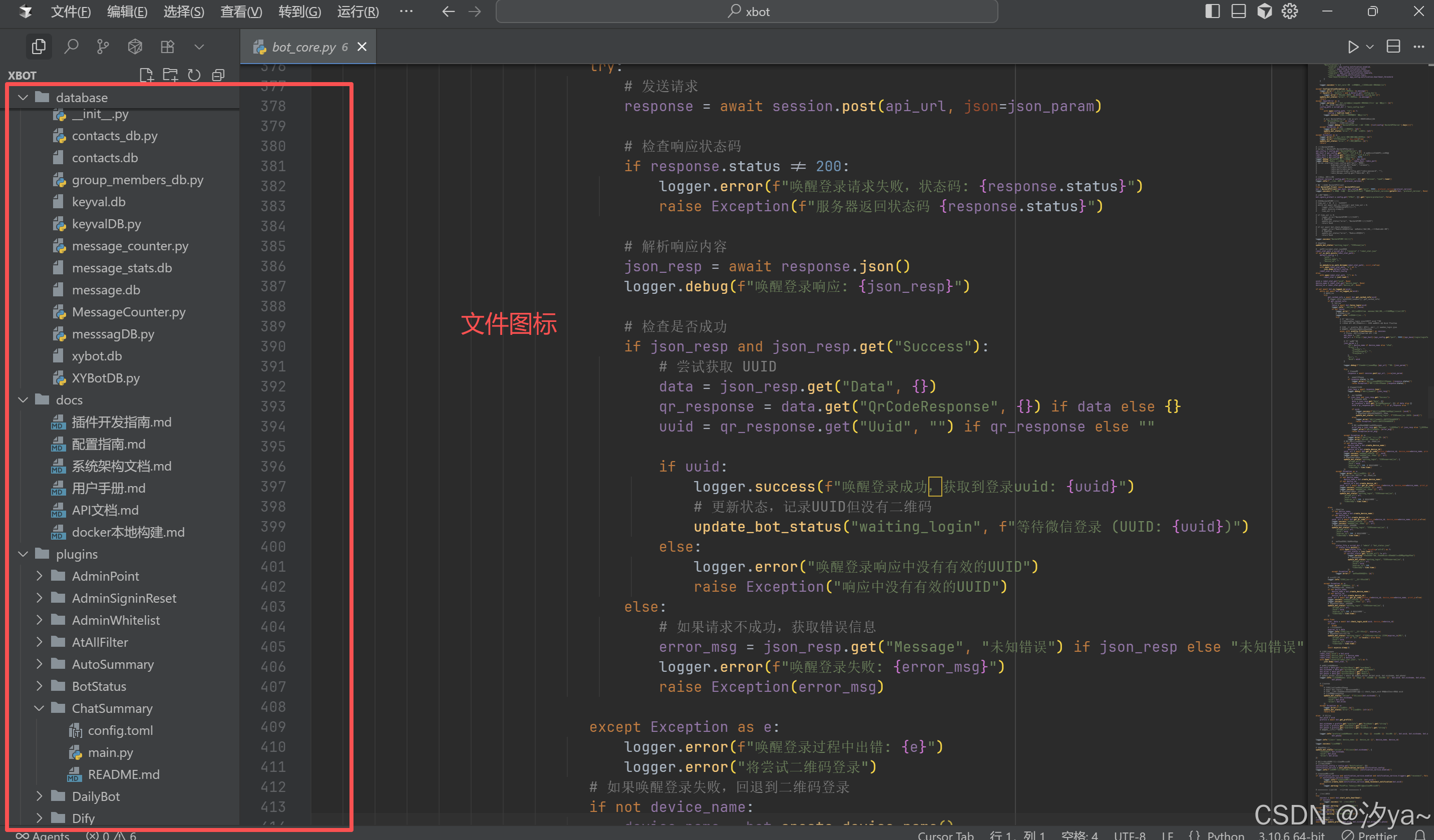Show more sidebar views chevron
Viewport: 1434px width, 840px height.
click(x=199, y=47)
